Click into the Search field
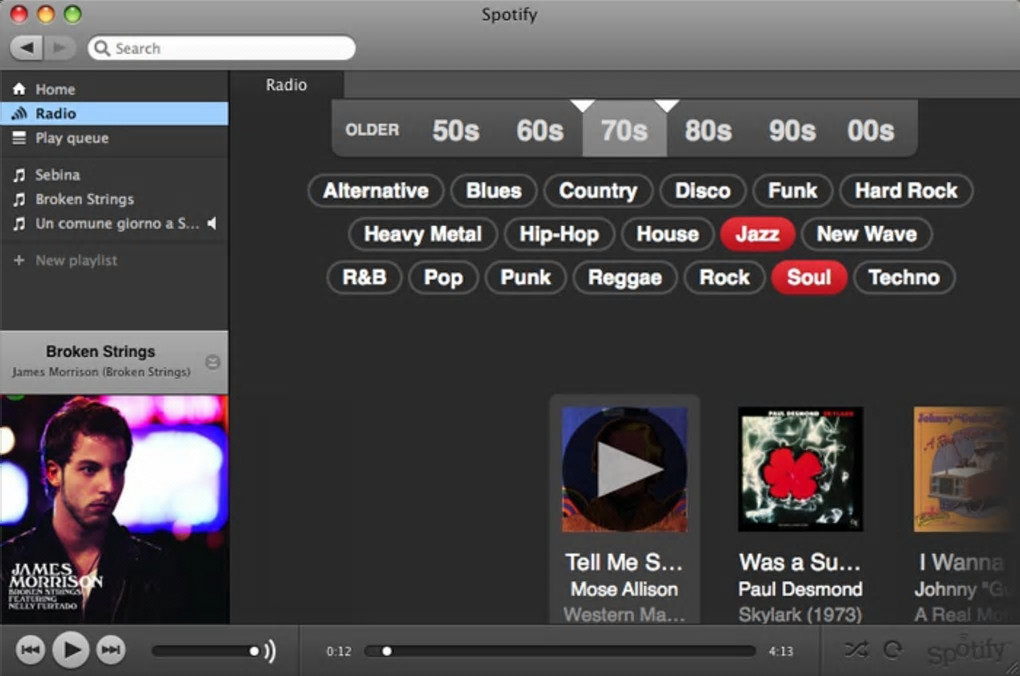The height and width of the screenshot is (676, 1020). point(221,48)
